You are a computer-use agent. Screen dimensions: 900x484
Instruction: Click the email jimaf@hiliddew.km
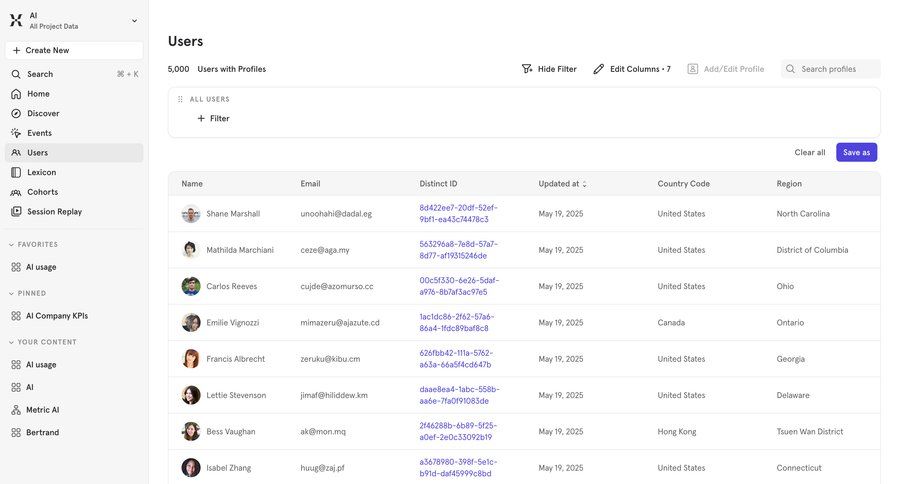[334, 395]
